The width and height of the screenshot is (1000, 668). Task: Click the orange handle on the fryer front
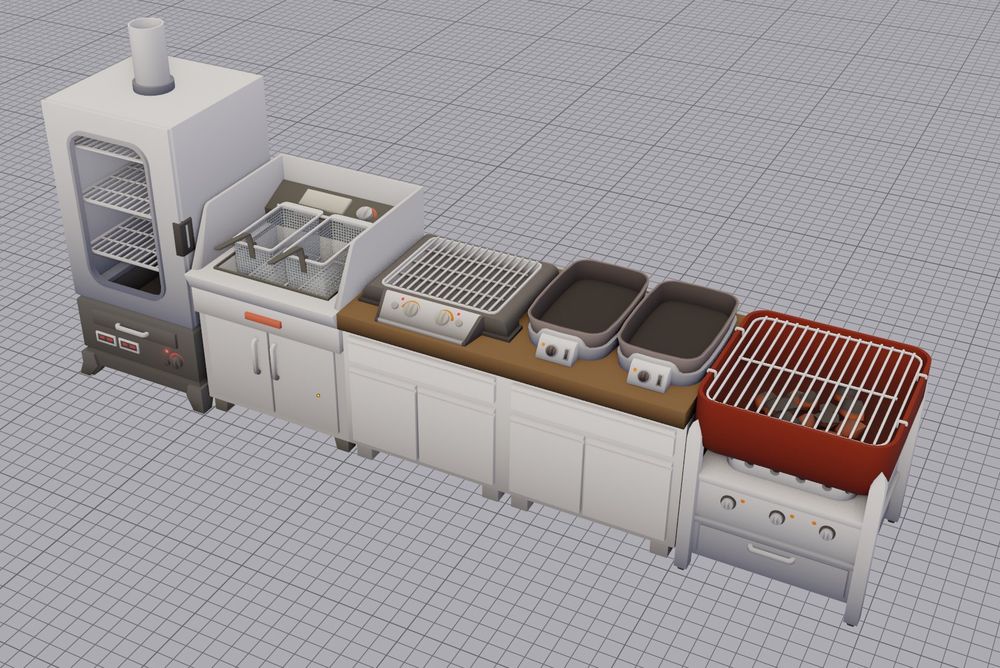click(263, 320)
